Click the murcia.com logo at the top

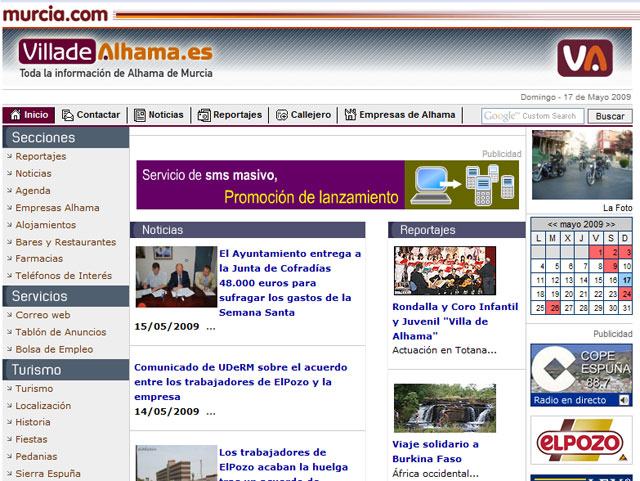54,13
